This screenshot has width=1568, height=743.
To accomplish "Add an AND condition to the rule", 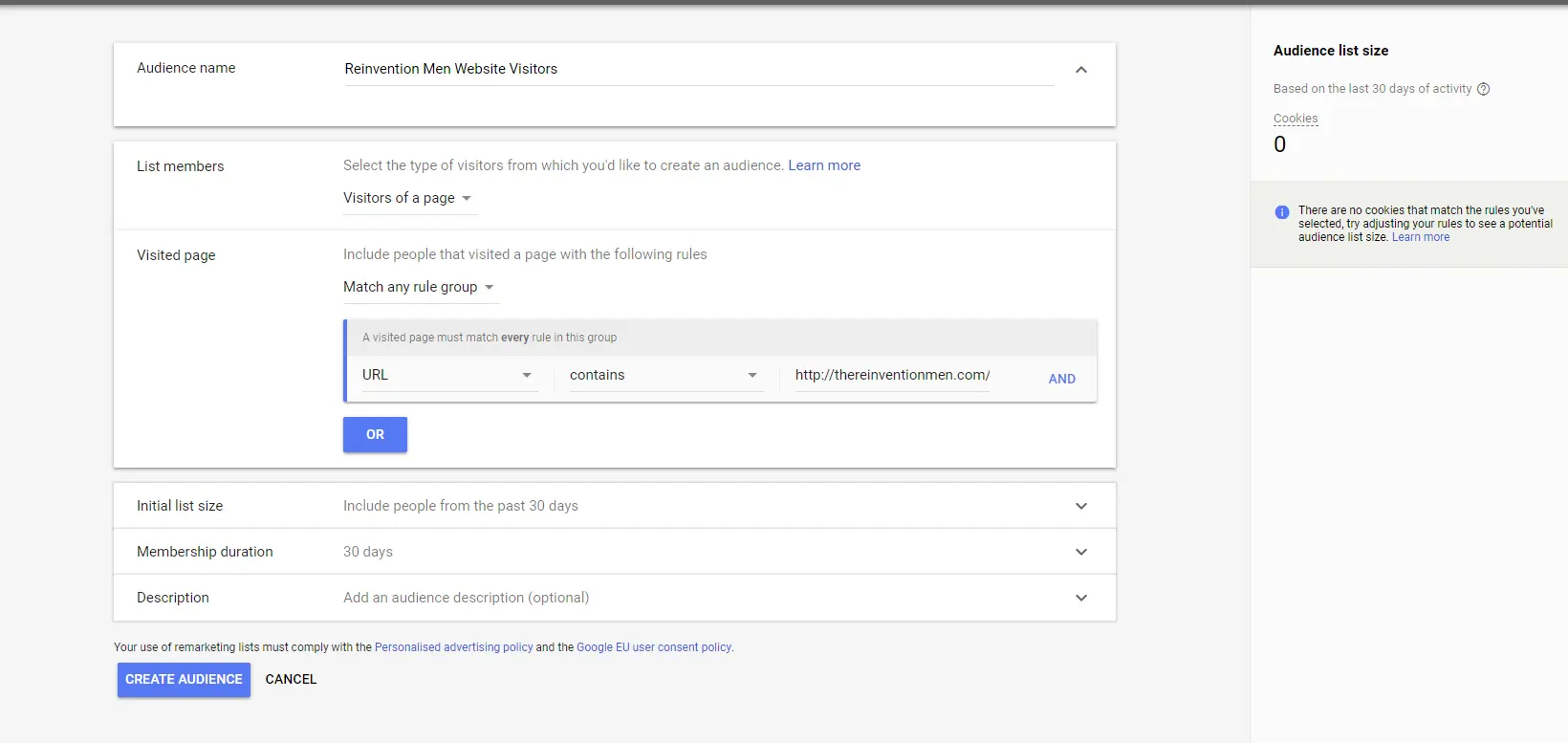I will (x=1061, y=379).
